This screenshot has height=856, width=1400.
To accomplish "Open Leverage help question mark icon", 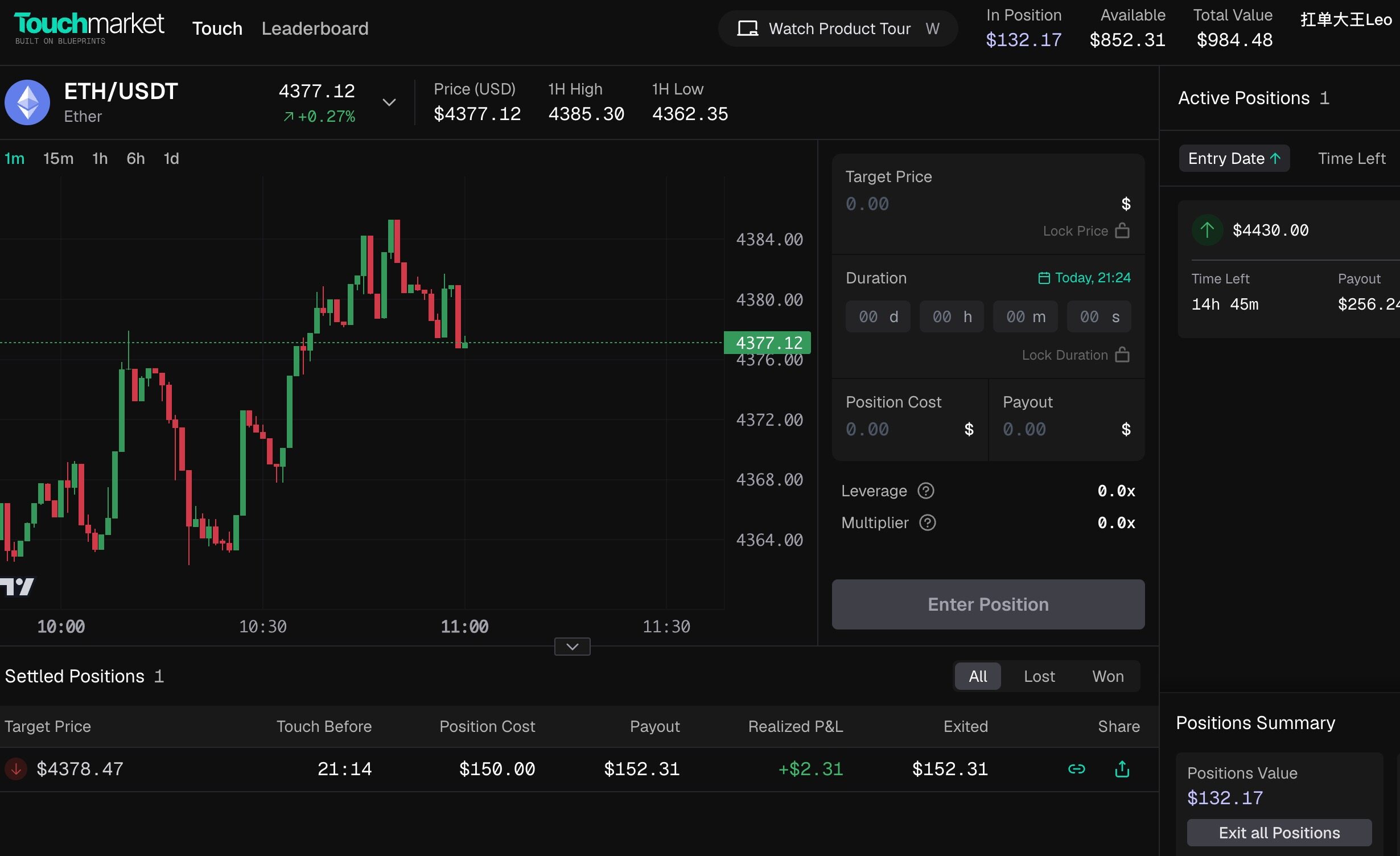I will 926,491.
